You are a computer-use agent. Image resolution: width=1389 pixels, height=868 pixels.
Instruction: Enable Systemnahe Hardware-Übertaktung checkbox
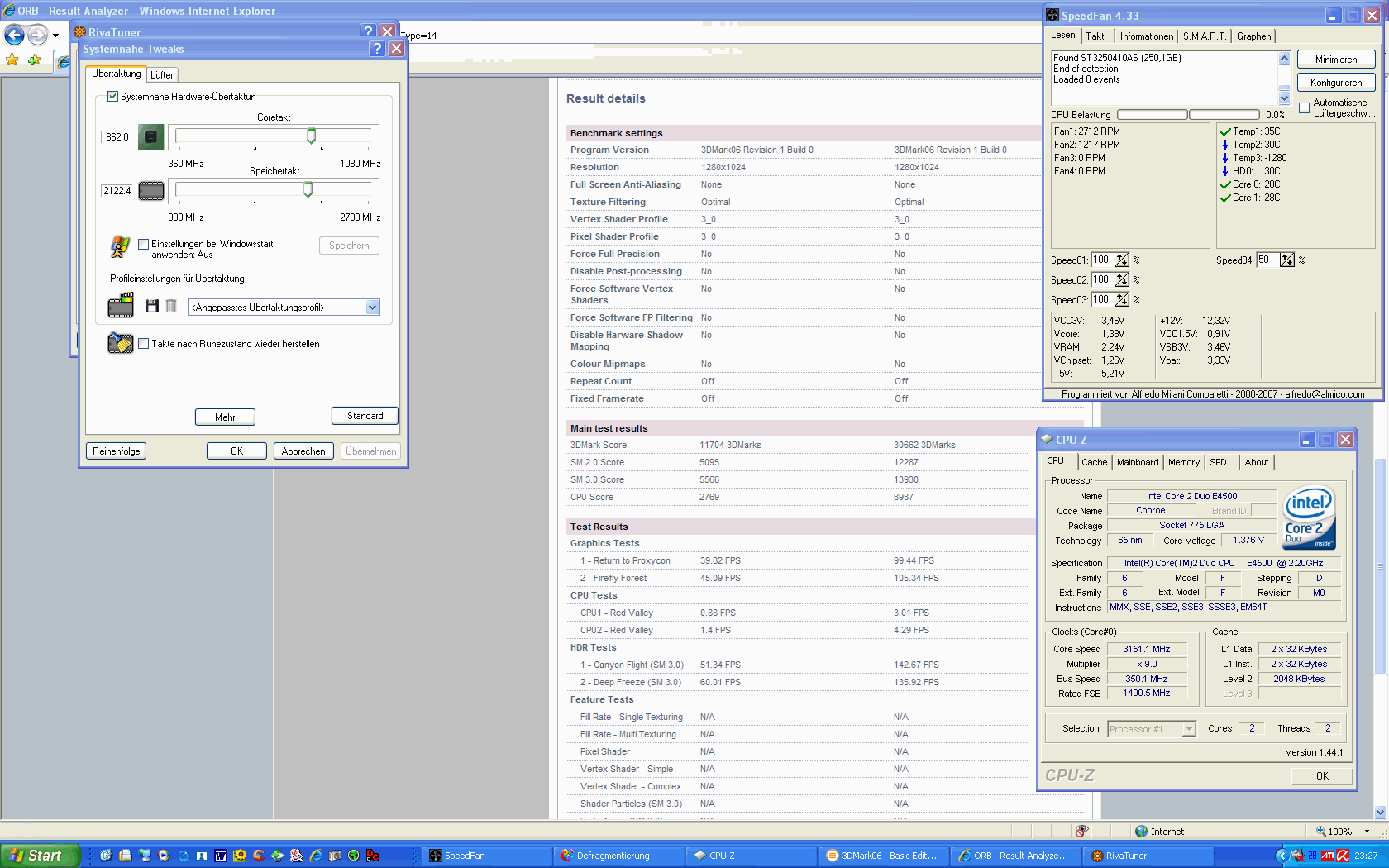pyautogui.click(x=113, y=97)
